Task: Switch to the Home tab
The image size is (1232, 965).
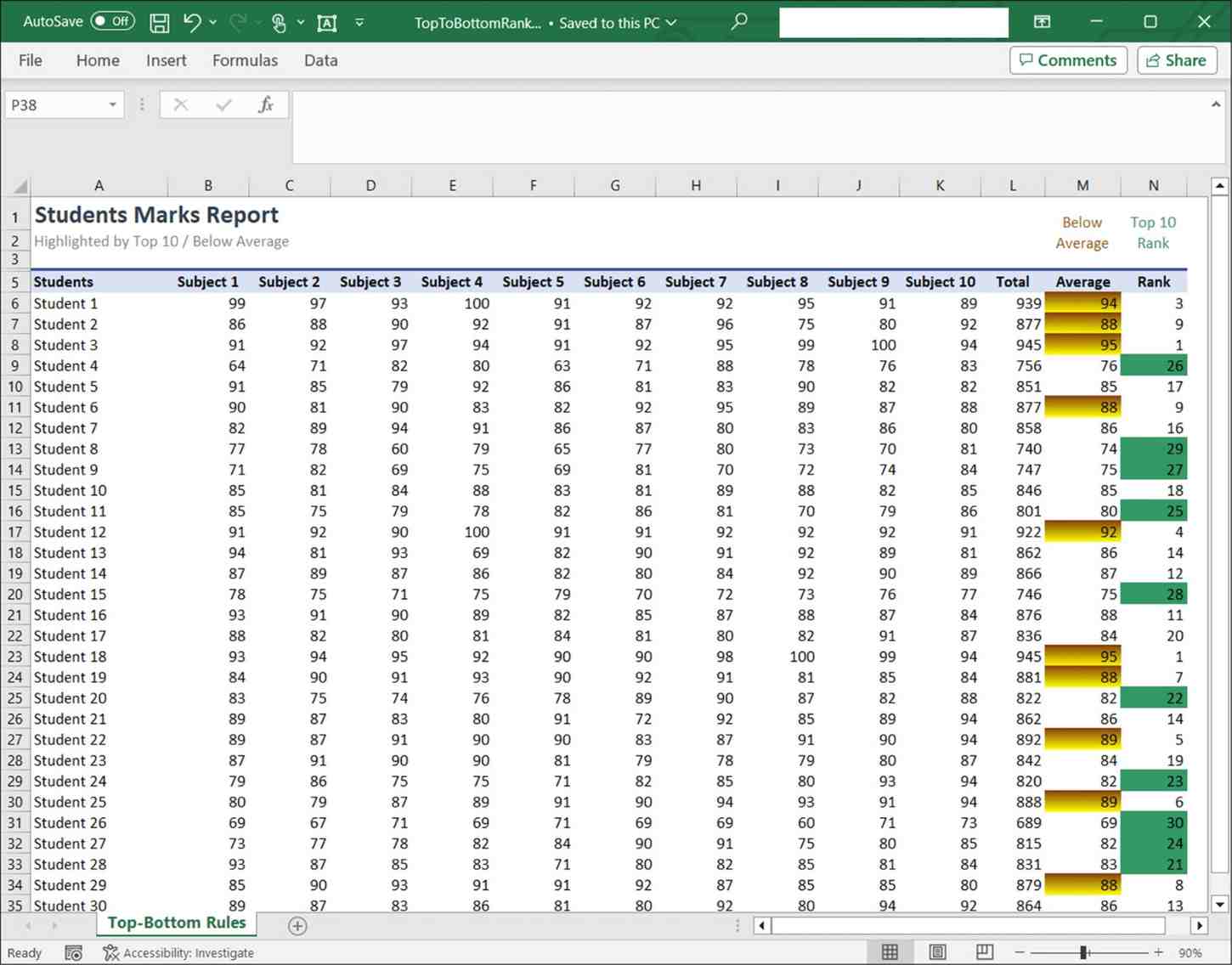Action: click(98, 60)
